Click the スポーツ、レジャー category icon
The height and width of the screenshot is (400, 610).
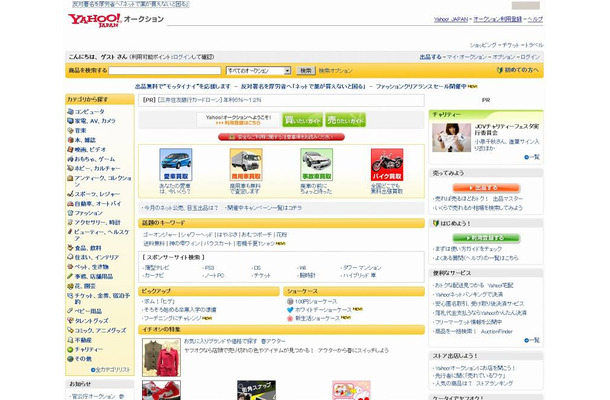click(70, 193)
